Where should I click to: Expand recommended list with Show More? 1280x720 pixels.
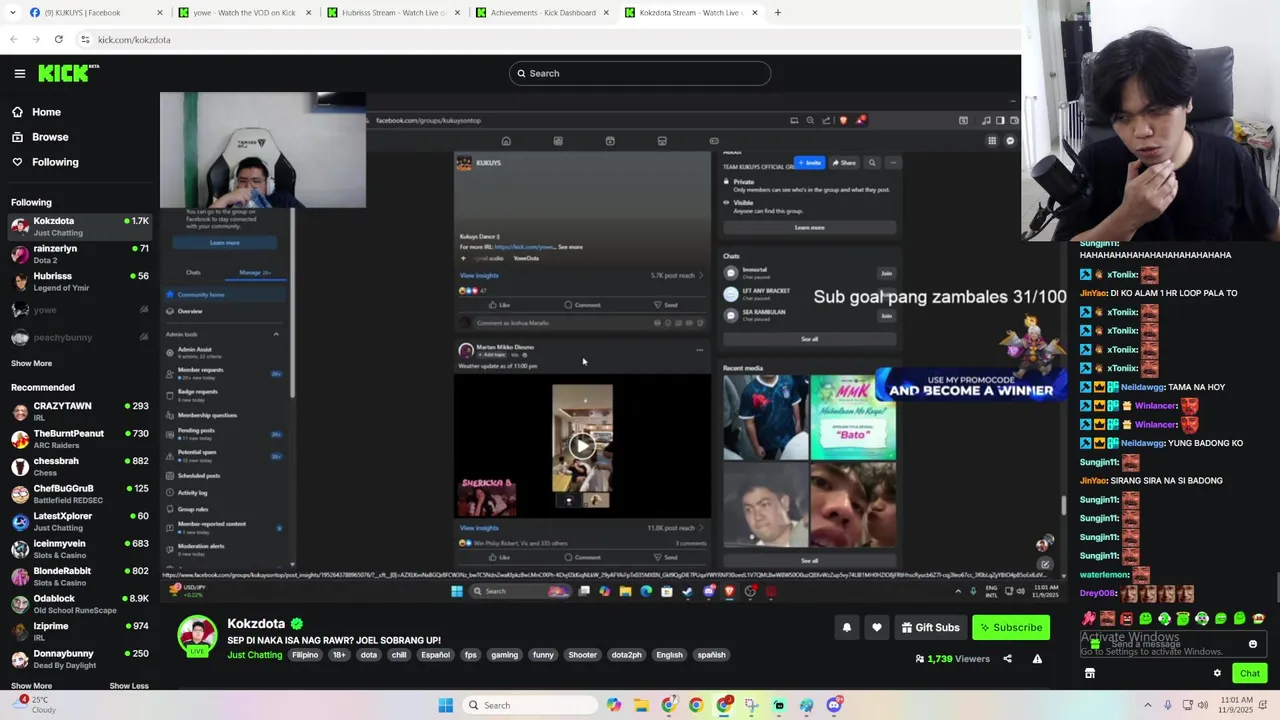[x=31, y=686]
